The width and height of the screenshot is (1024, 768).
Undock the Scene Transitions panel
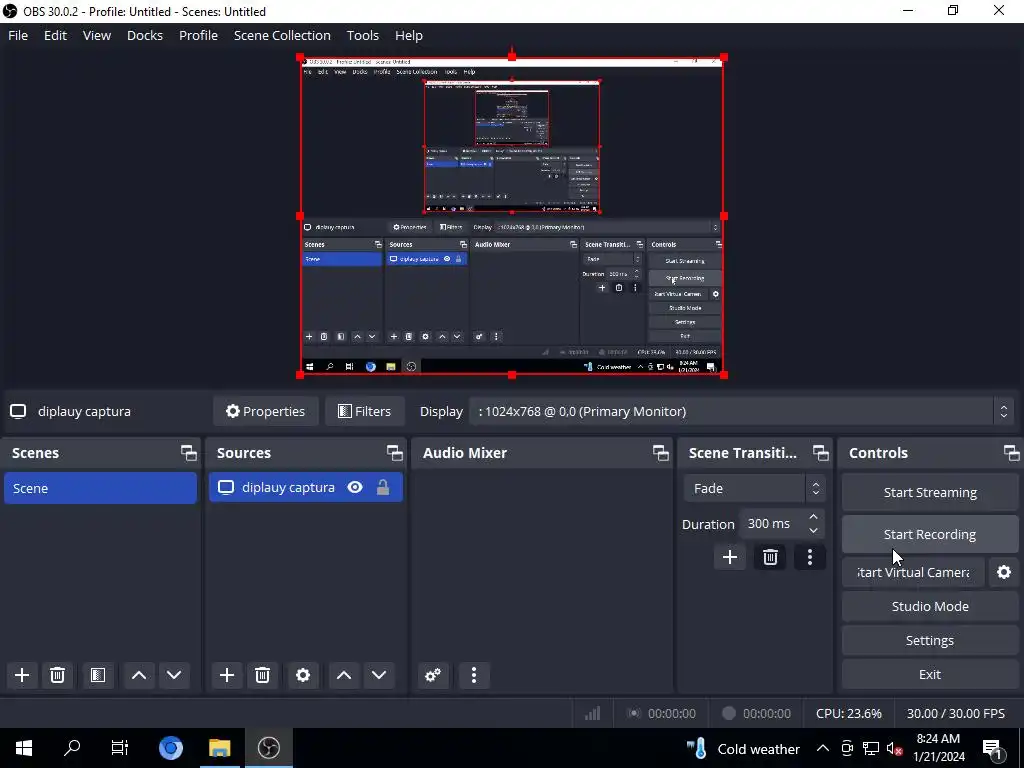click(x=820, y=453)
